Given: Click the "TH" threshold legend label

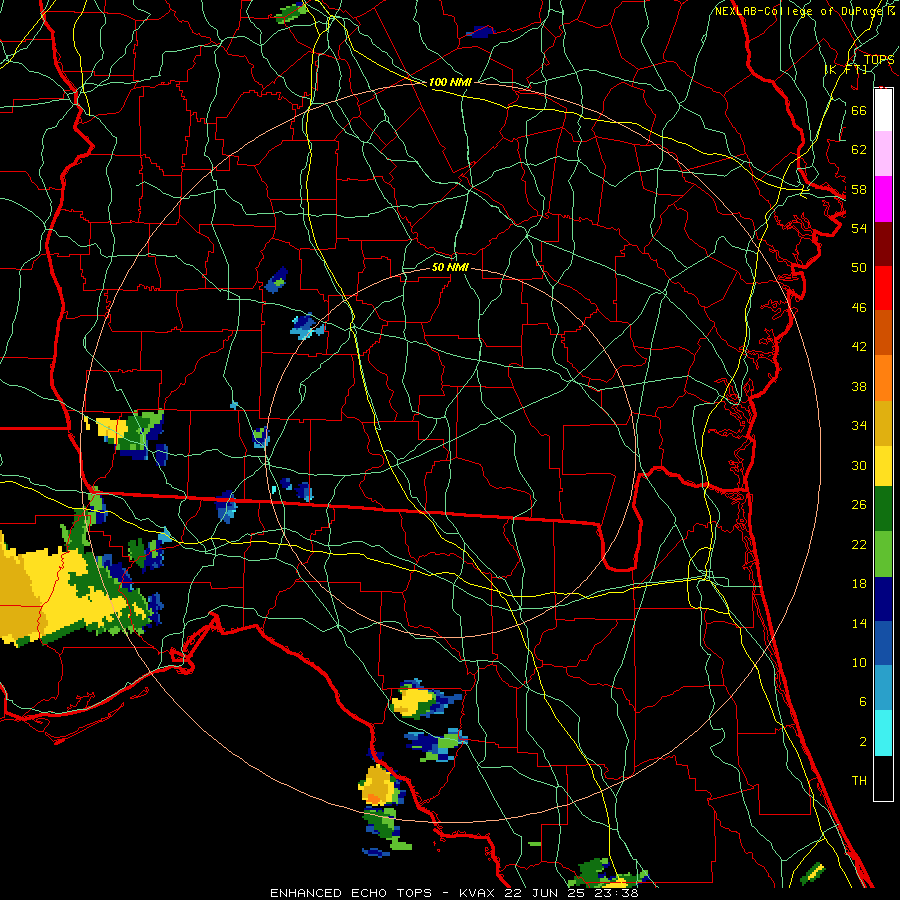Looking at the screenshot, I should 859,781.
